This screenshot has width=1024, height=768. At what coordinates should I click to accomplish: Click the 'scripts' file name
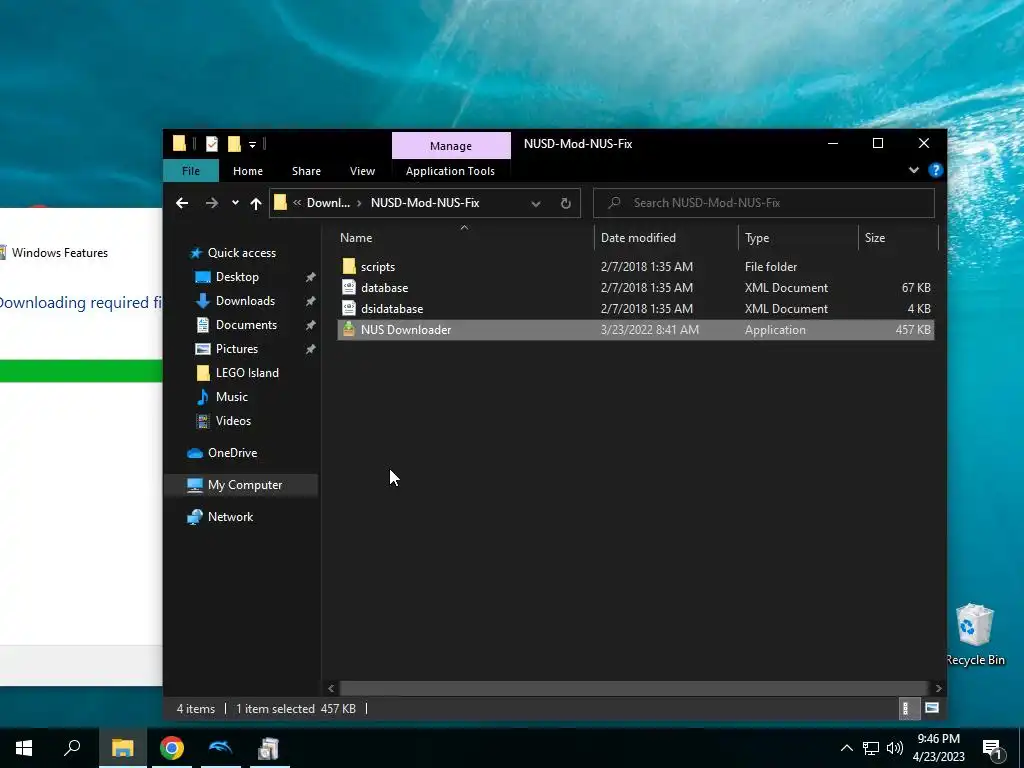(378, 266)
